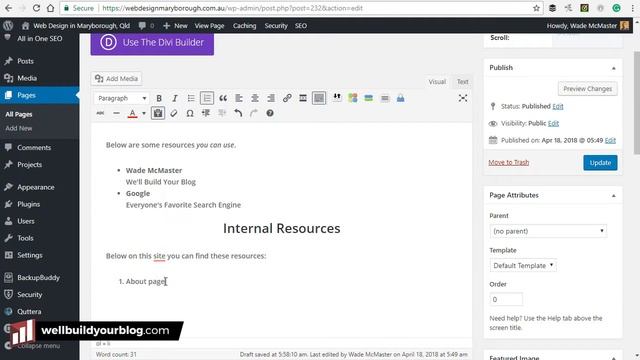This screenshot has height=360, width=640.
Task: Click the WordPress logo icon
Action: coord(8,26)
